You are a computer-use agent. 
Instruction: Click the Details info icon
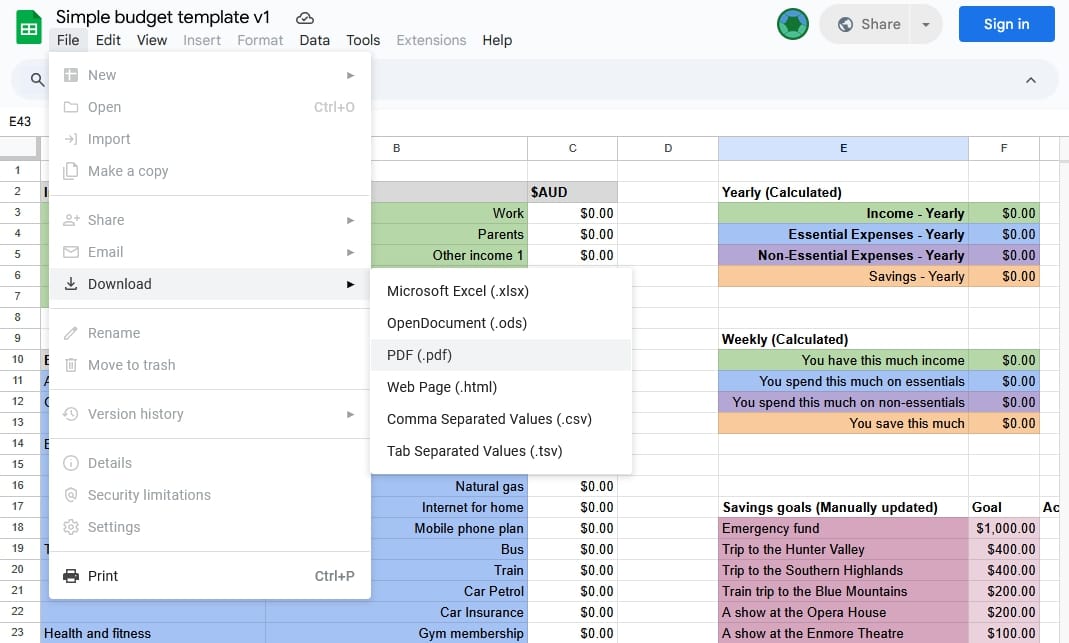tap(71, 463)
